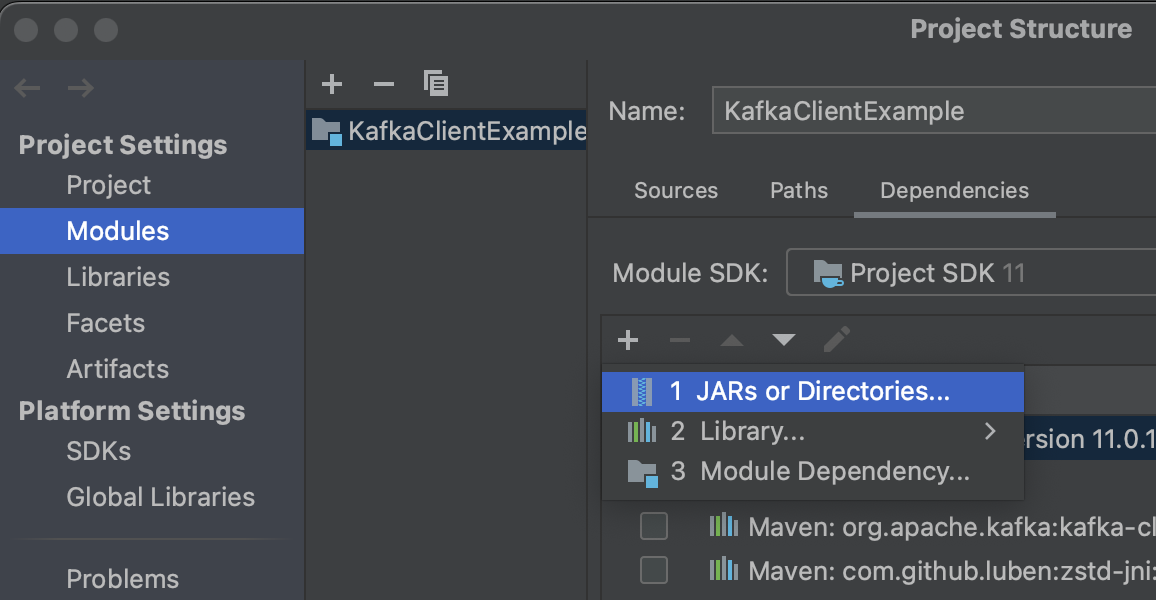
Task: Toggle export checkbox for kafka Maven library
Action: pyautogui.click(x=654, y=526)
